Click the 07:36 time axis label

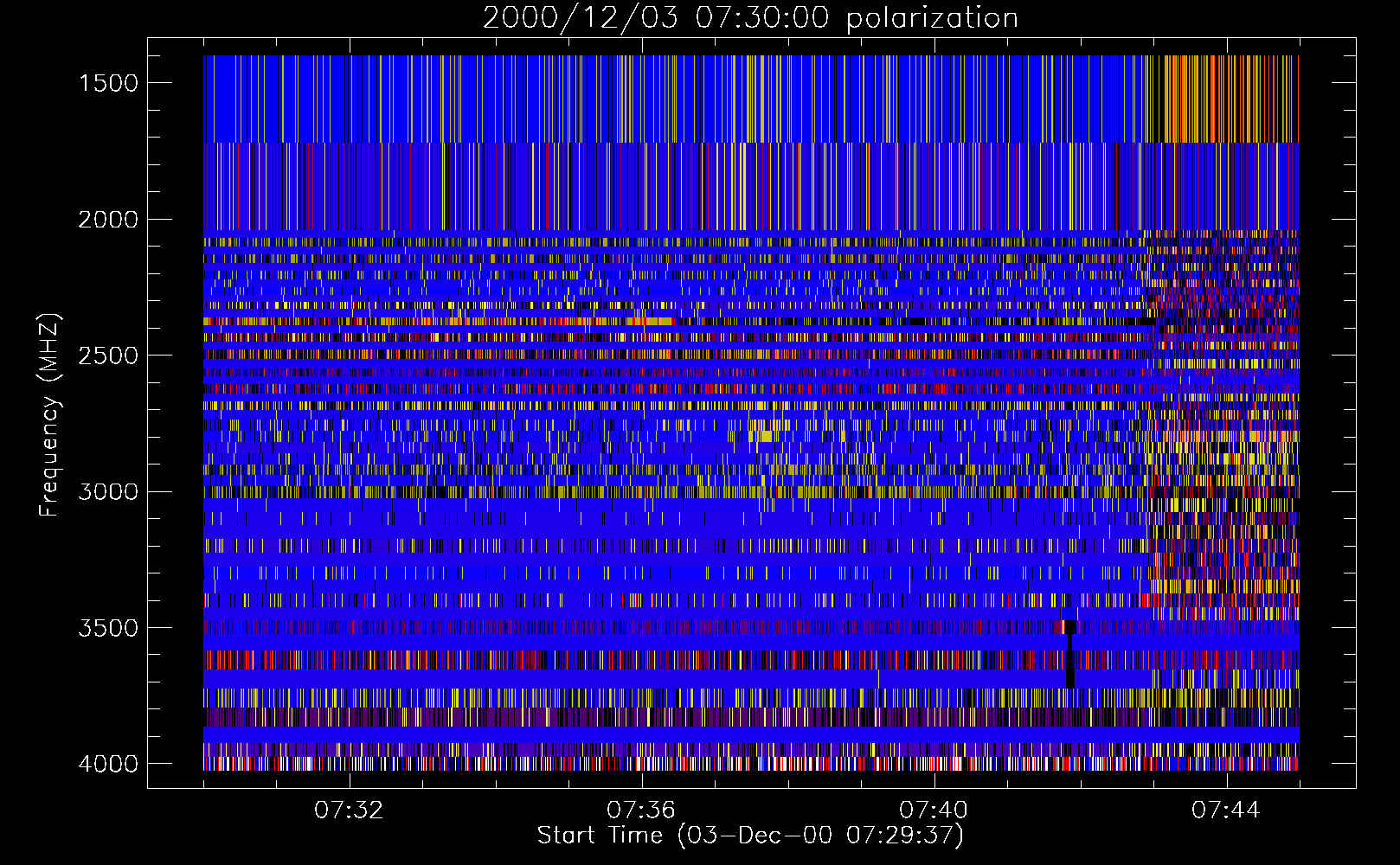641,811
